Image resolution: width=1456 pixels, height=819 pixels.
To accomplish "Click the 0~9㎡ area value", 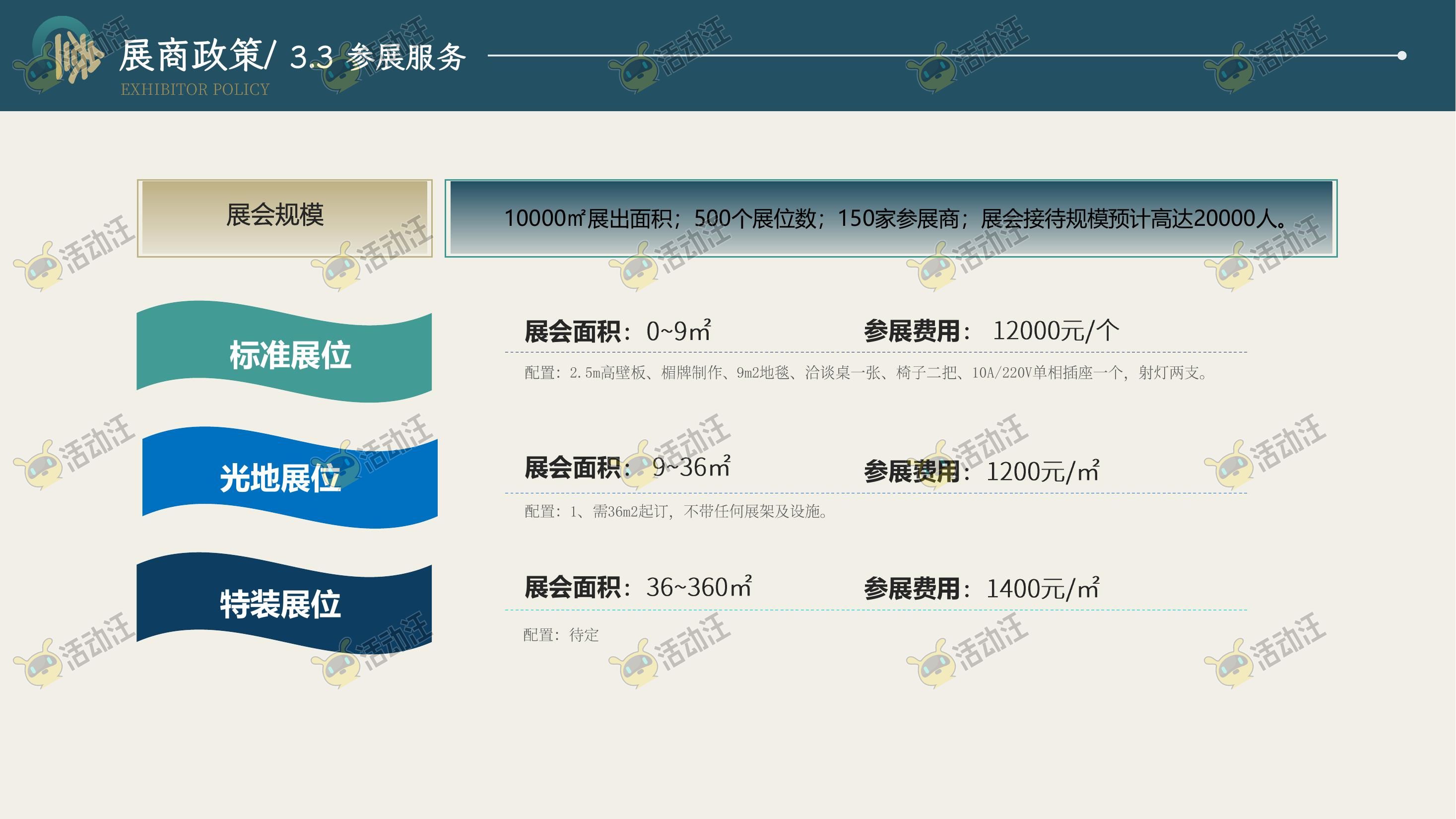I will point(678,331).
